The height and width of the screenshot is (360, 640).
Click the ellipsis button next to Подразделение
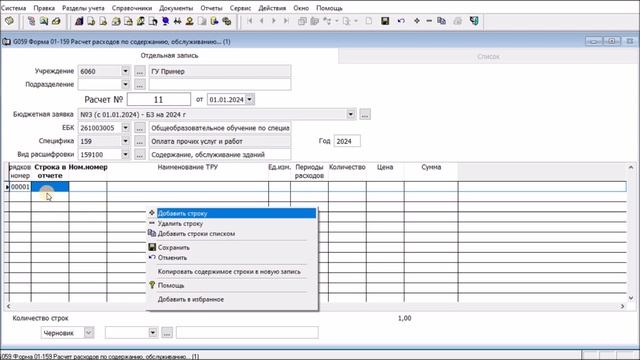(x=140, y=85)
